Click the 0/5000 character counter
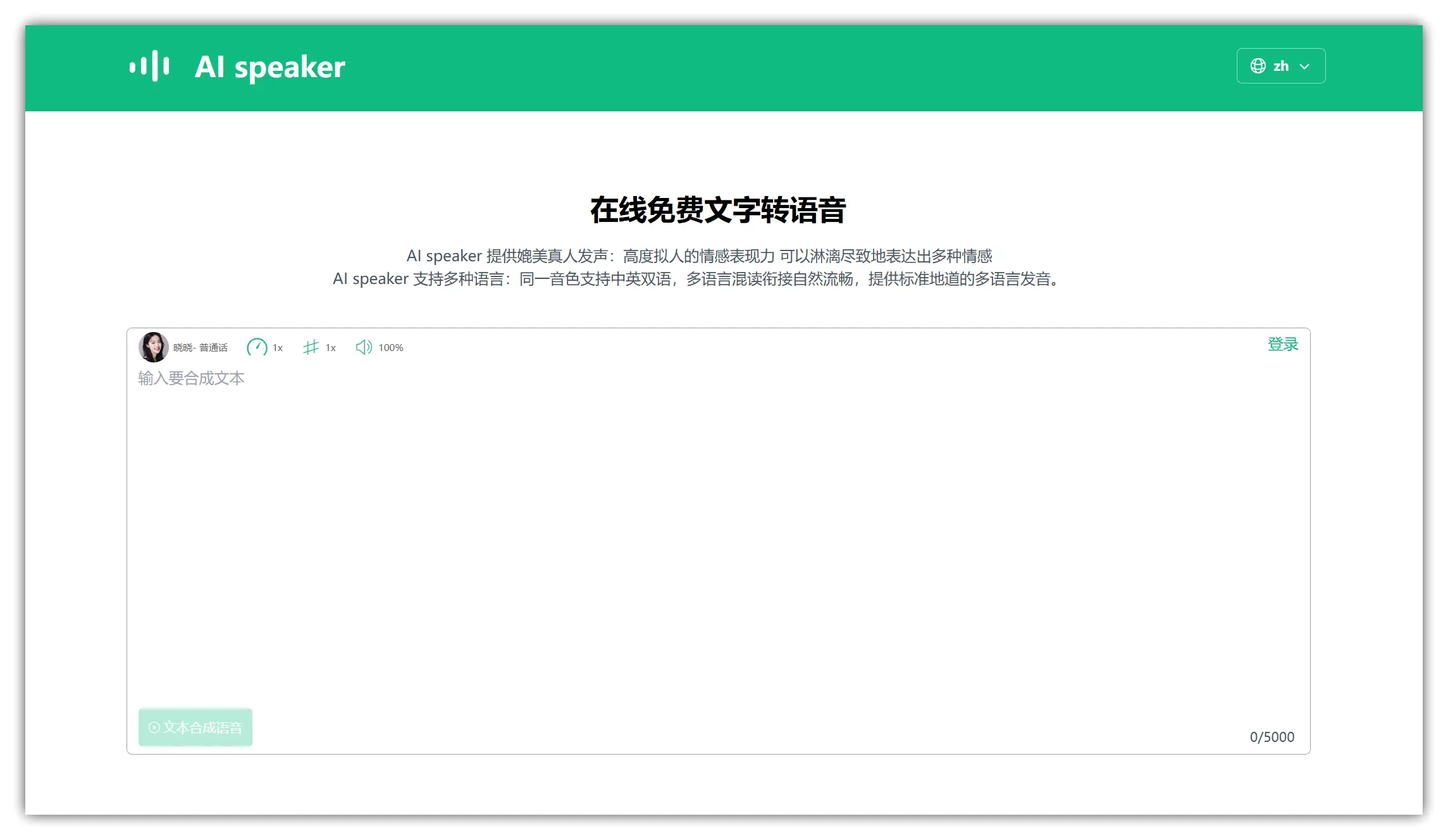The image size is (1448, 840). [x=1272, y=737]
